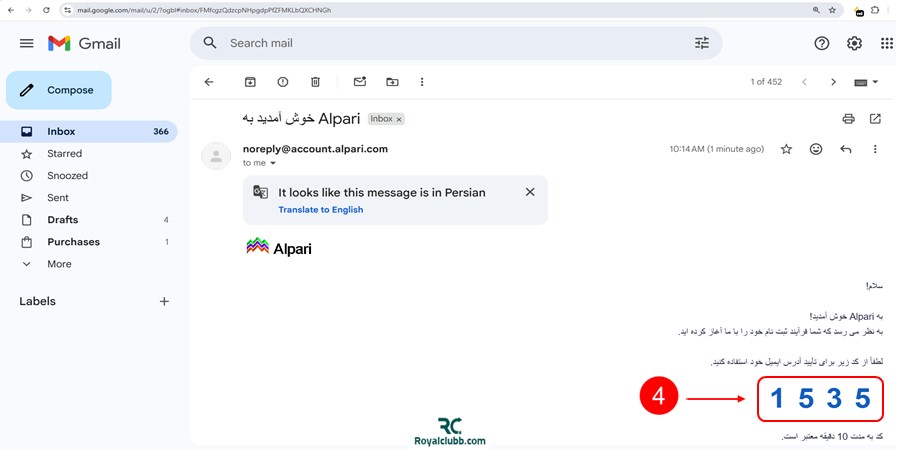
Task: Open the Gmail main menu hamburger
Action: click(x=26, y=43)
